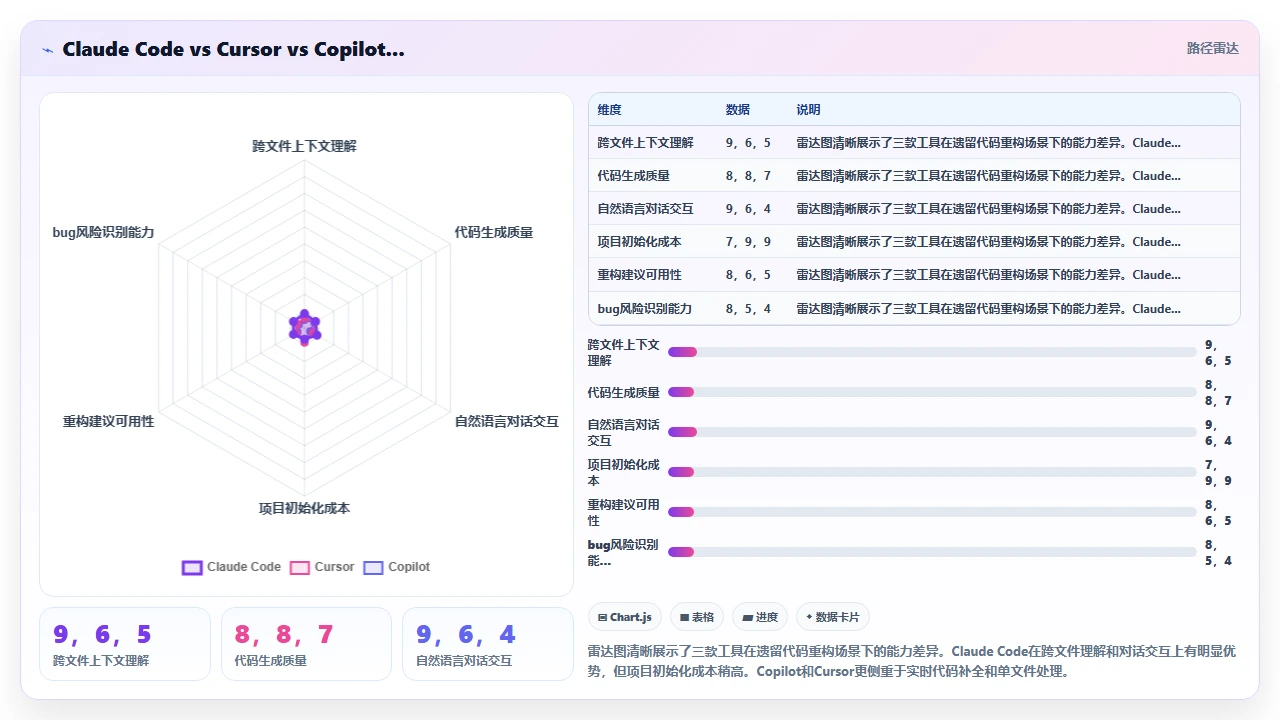Click radar axis label bug风险识别能力
This screenshot has height=720, width=1280.
pyautogui.click(x=104, y=232)
